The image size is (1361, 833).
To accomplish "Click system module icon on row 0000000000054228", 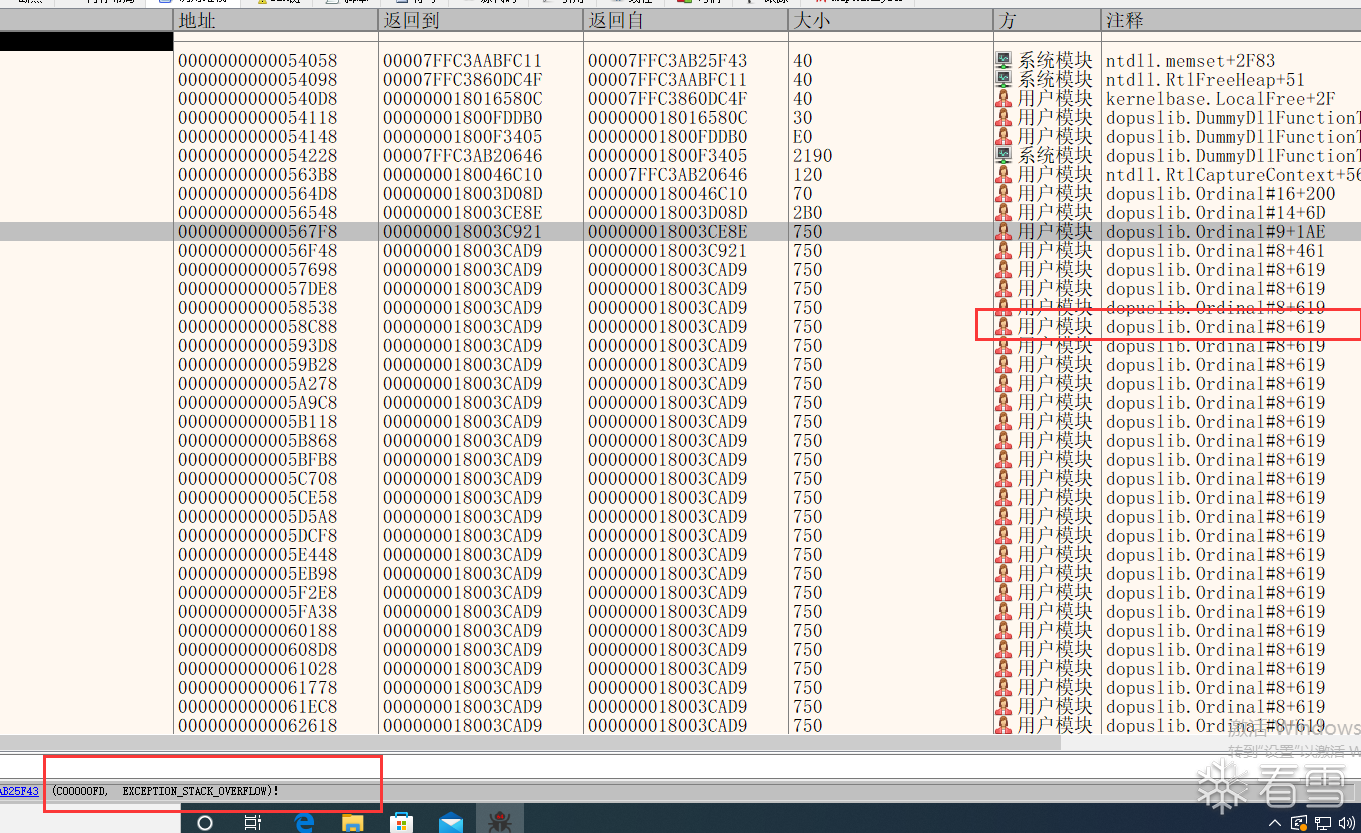I will point(1004,156).
